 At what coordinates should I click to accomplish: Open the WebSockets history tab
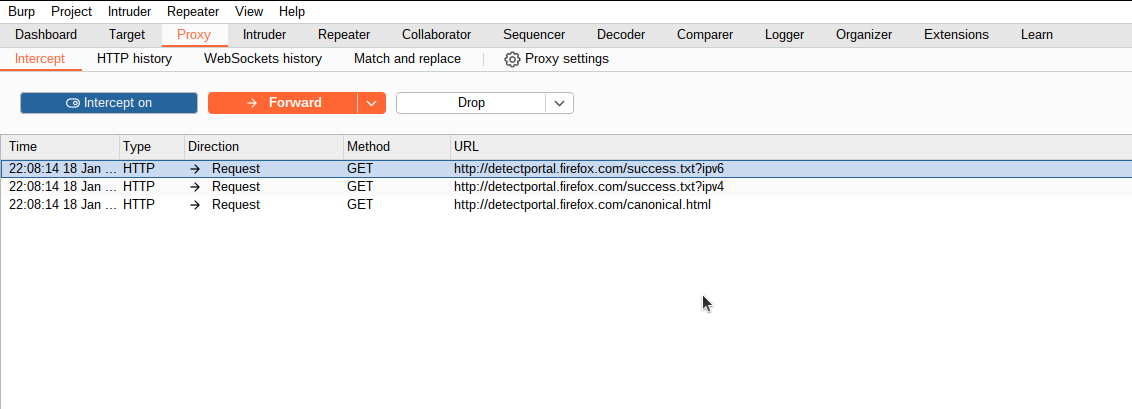263,58
